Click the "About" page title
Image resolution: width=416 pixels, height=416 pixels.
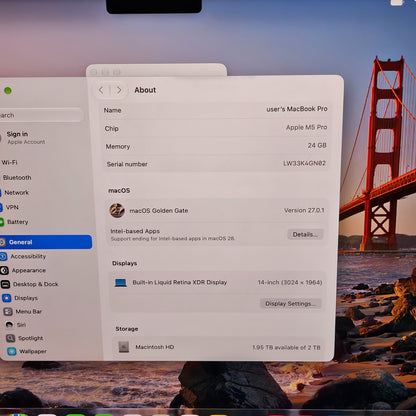145,90
